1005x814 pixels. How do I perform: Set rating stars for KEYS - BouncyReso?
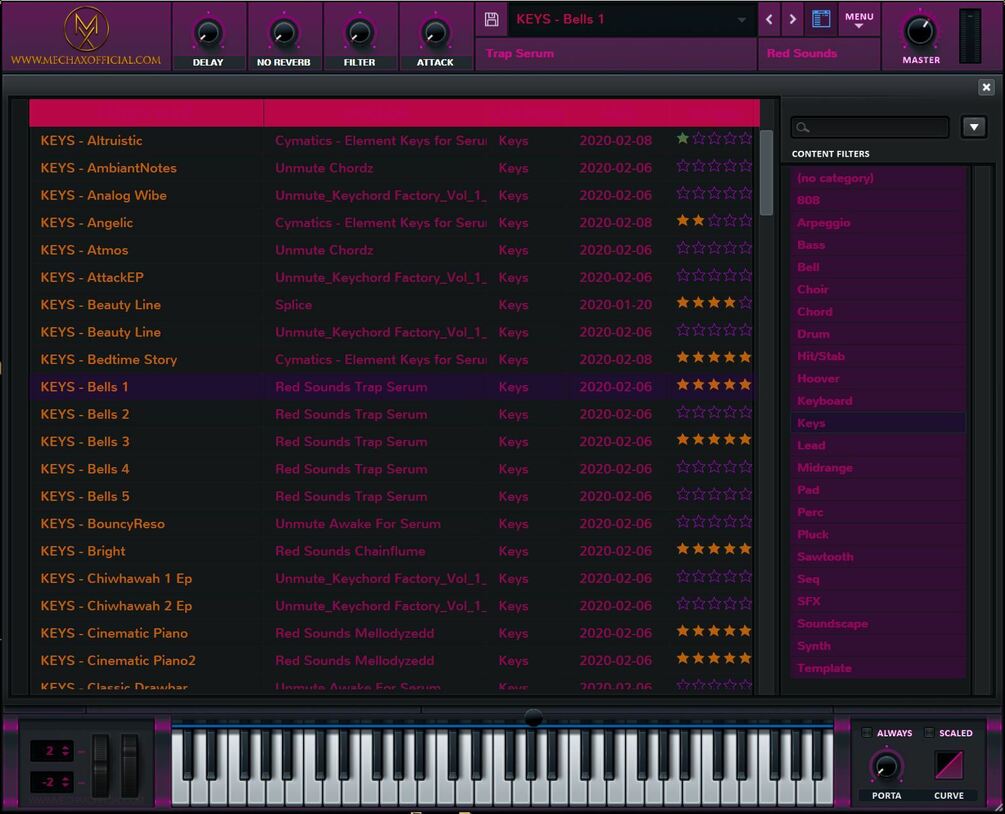pos(714,522)
